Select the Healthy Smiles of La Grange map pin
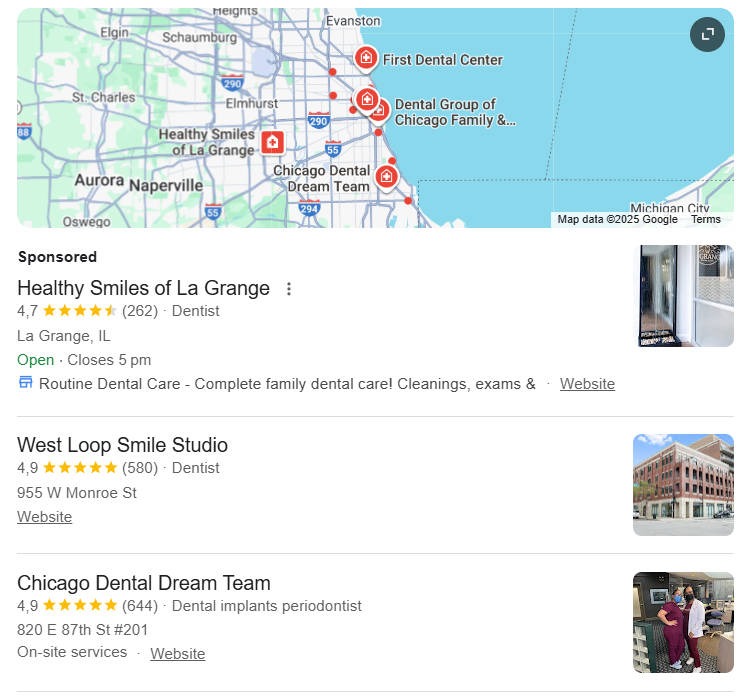This screenshot has width=747, height=700. click(x=273, y=142)
